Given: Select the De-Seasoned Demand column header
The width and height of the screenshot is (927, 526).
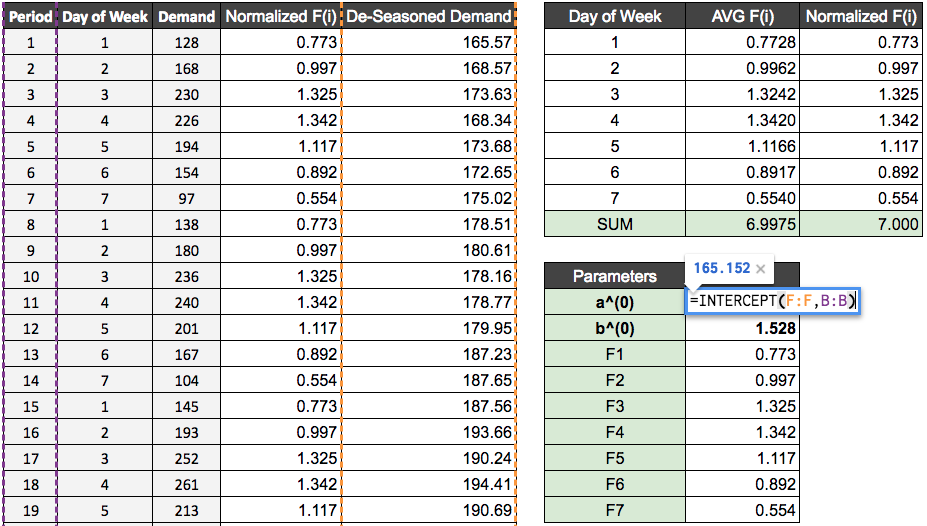Looking at the screenshot, I should [429, 16].
